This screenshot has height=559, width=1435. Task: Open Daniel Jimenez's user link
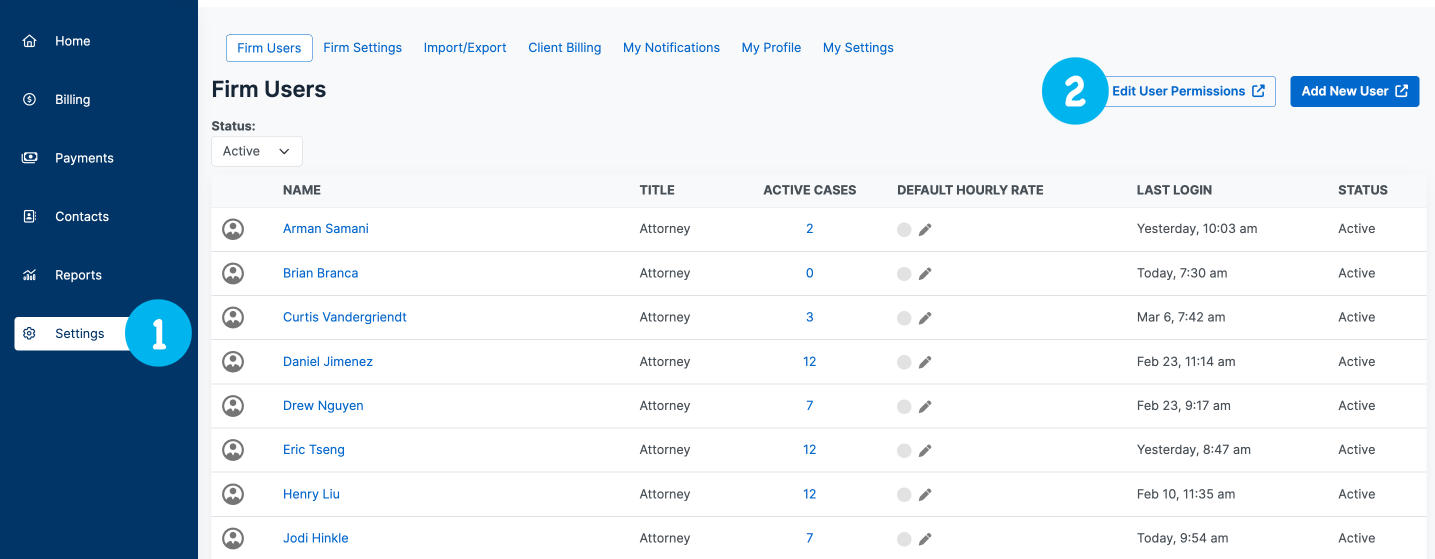(x=328, y=361)
